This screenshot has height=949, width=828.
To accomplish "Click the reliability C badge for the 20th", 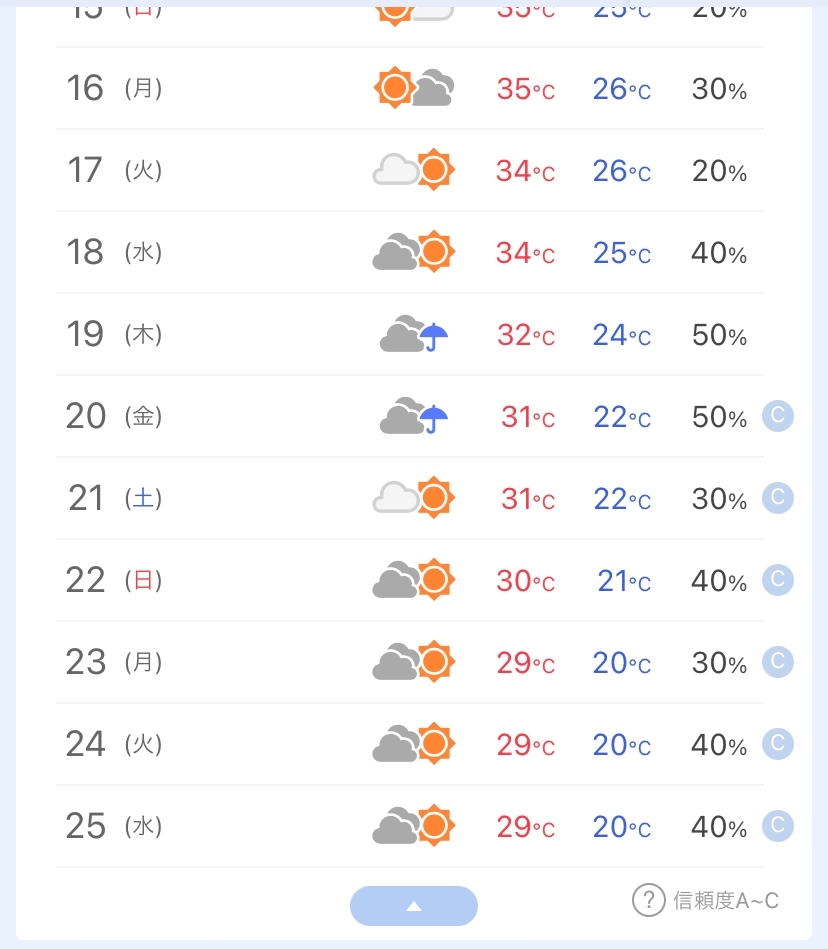I will point(777,415).
